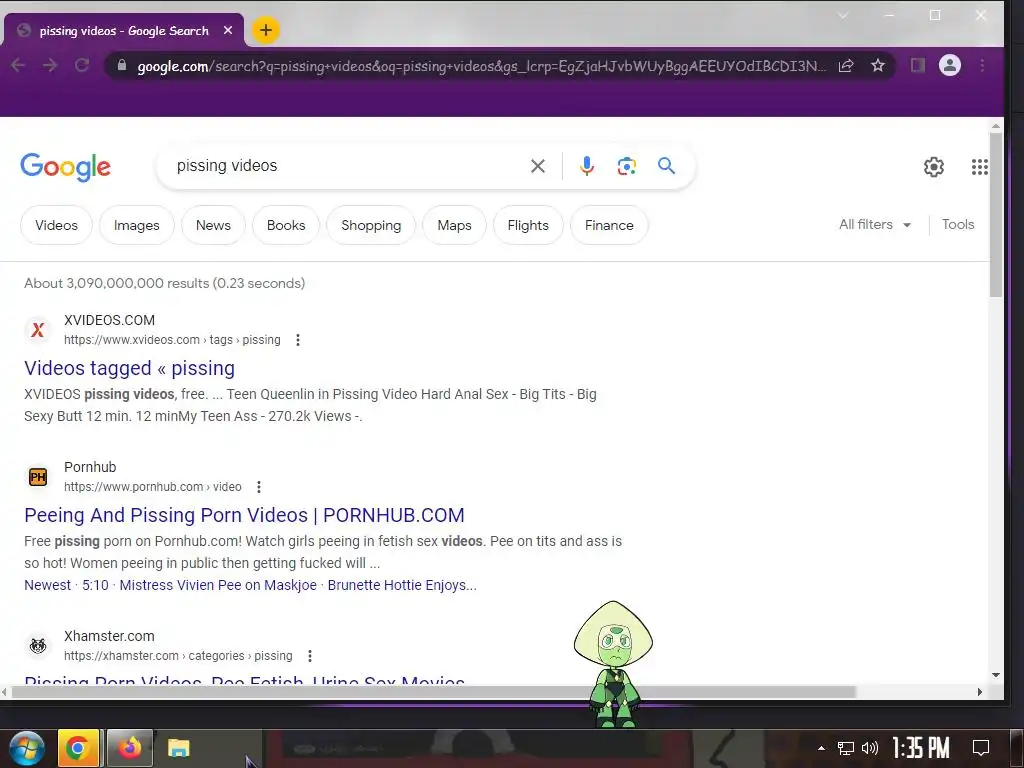Image resolution: width=1024 pixels, height=768 pixels.
Task: Open the volume tray icon
Action: point(870,748)
